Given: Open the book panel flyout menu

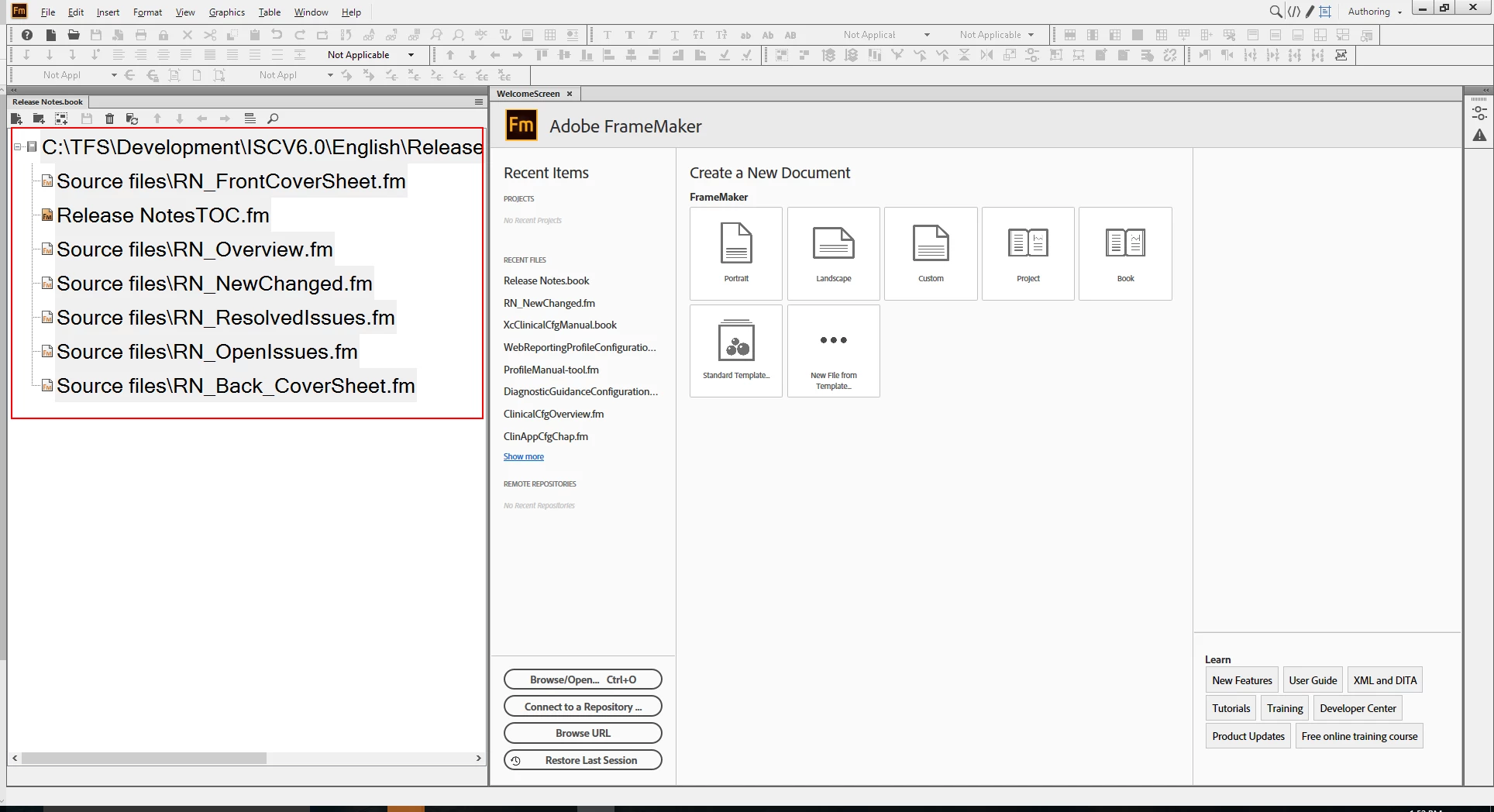Looking at the screenshot, I should 479,101.
